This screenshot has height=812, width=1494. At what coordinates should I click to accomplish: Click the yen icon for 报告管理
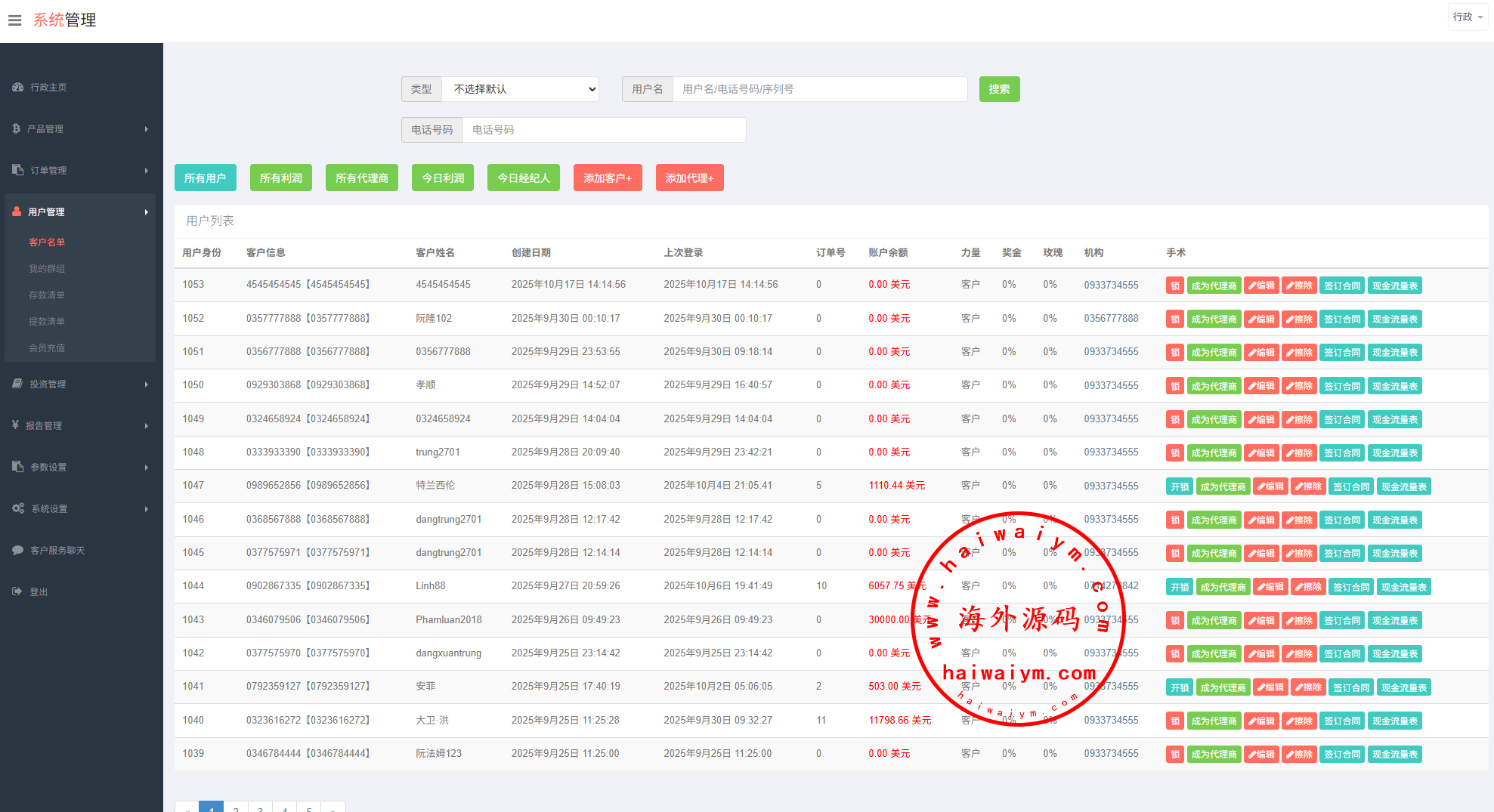tap(16, 426)
